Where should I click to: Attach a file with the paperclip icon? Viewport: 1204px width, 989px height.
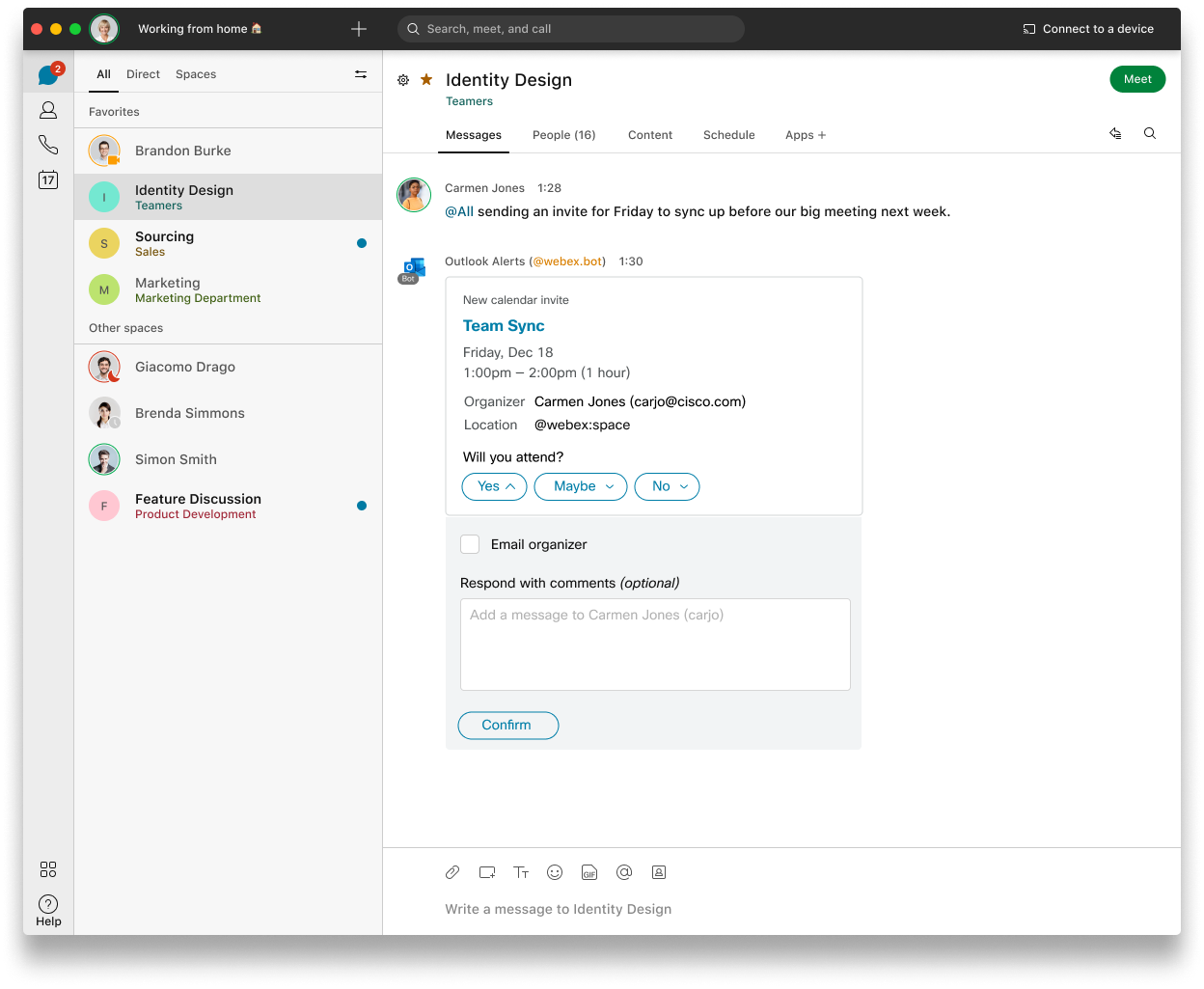coord(452,872)
